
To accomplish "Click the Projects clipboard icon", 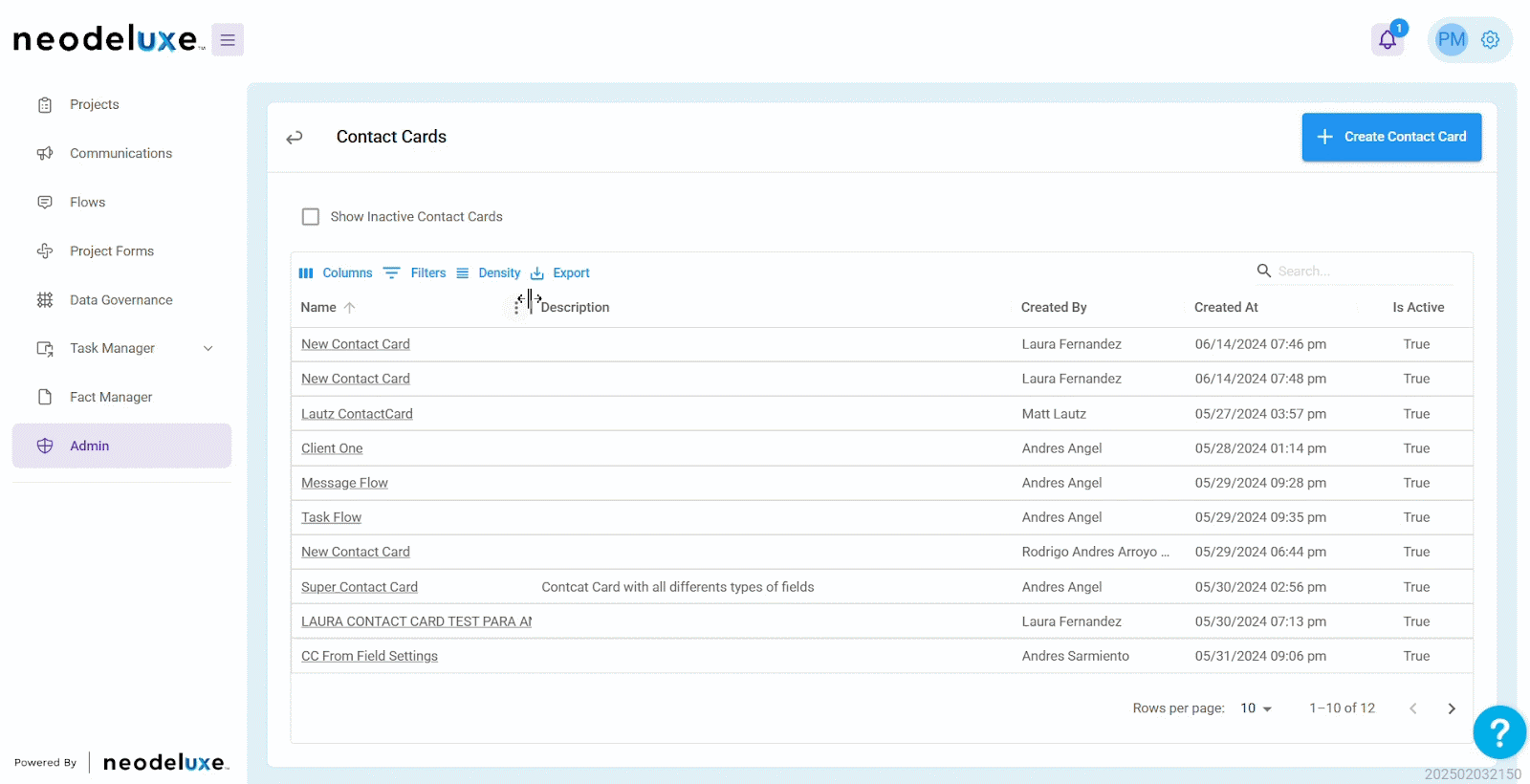I will [45, 105].
